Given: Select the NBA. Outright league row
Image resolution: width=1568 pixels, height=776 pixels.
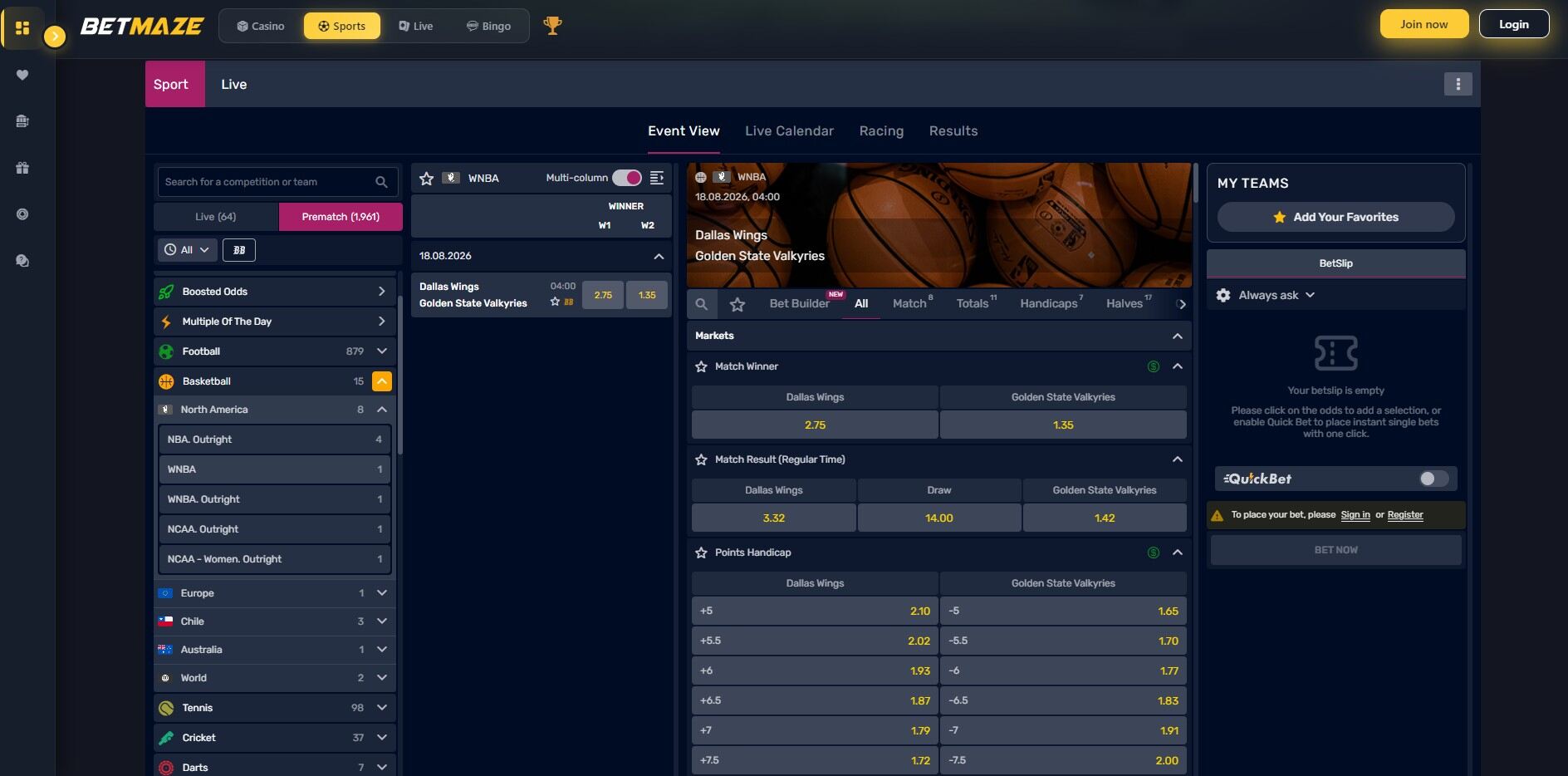Looking at the screenshot, I should tap(275, 440).
